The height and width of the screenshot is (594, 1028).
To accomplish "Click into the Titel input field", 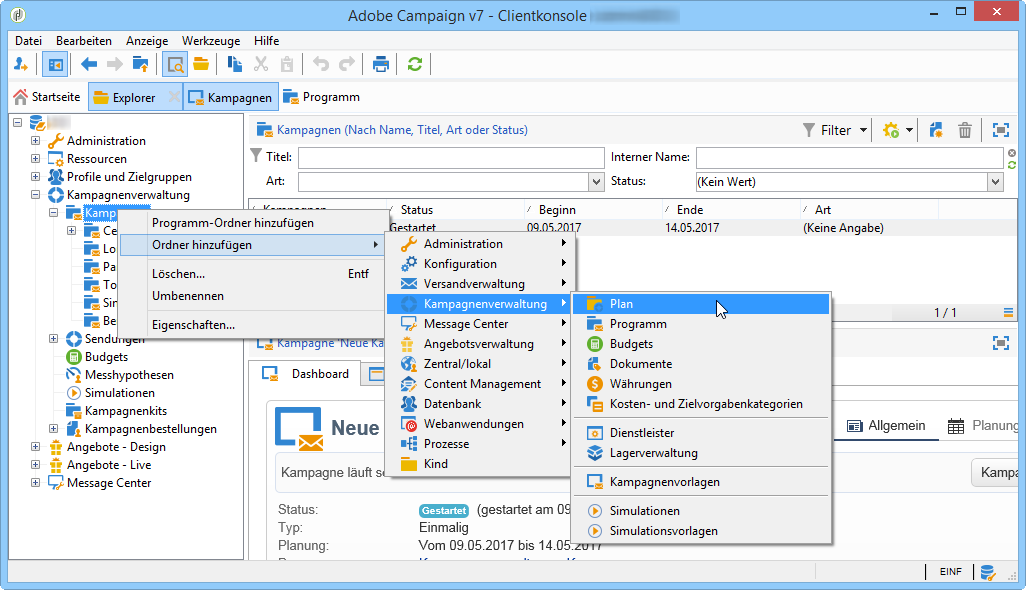I will 451,157.
